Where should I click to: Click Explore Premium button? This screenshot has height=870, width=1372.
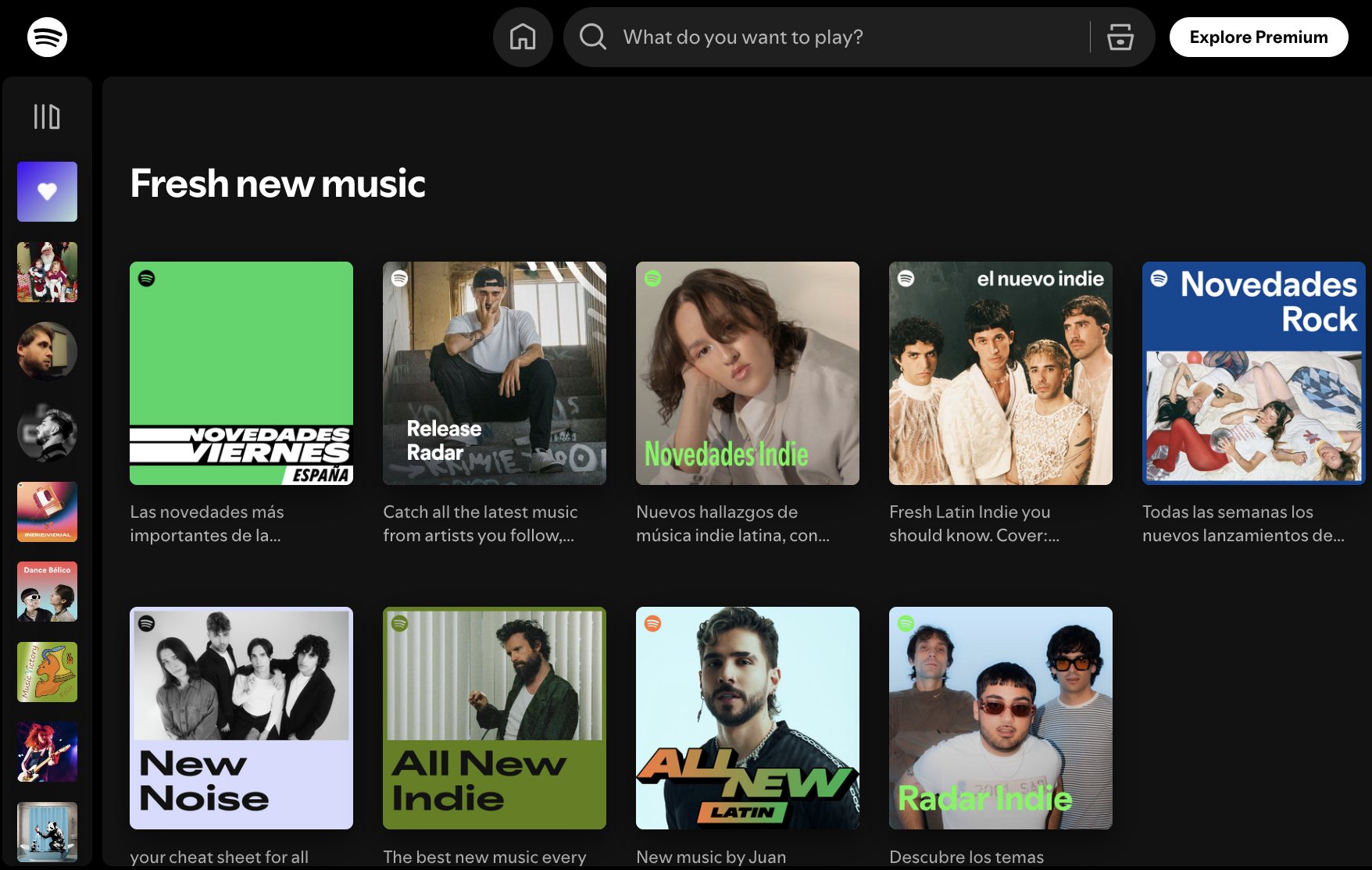click(x=1259, y=37)
